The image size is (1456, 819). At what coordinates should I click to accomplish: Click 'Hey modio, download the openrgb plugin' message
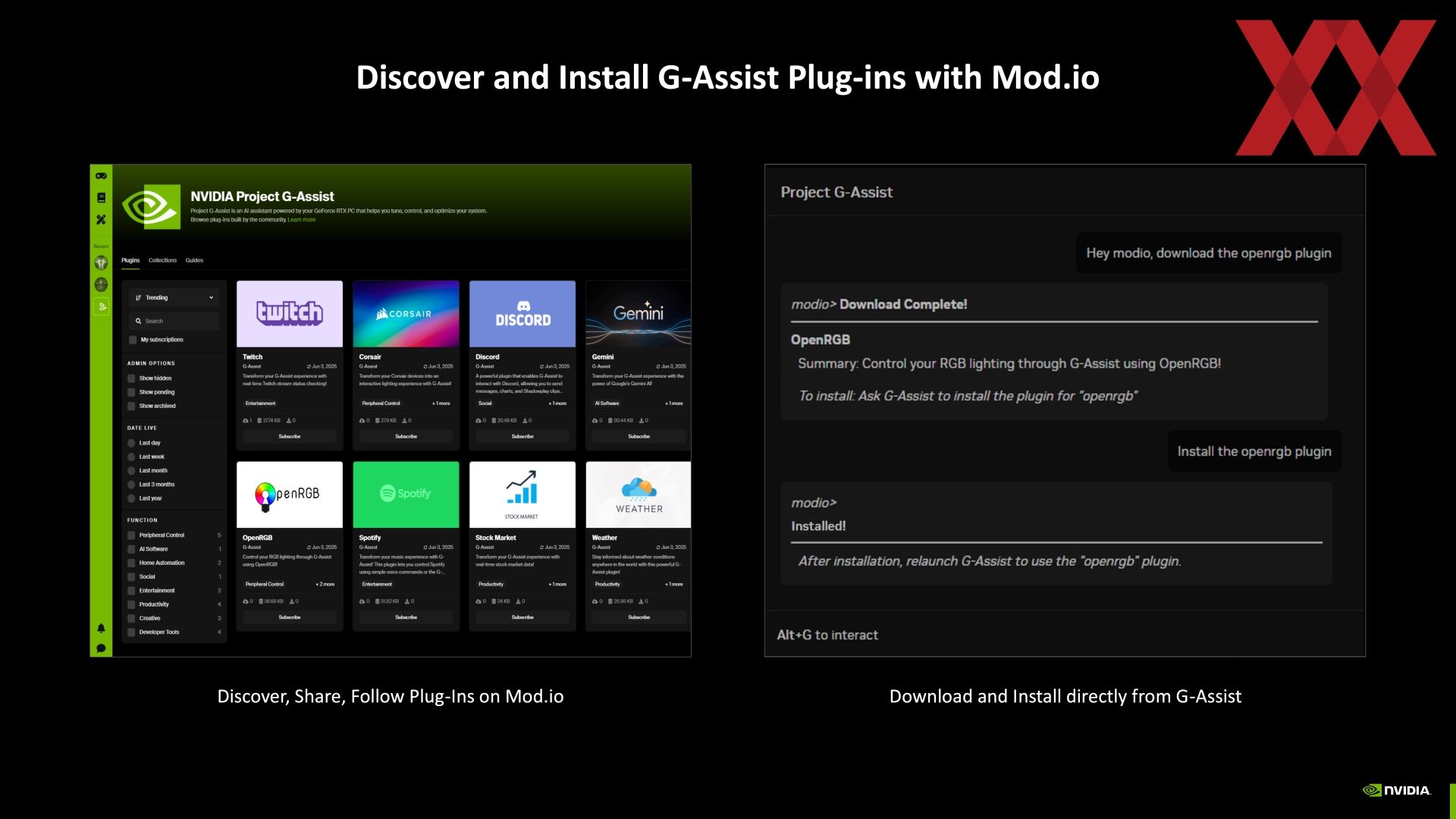click(x=1209, y=253)
